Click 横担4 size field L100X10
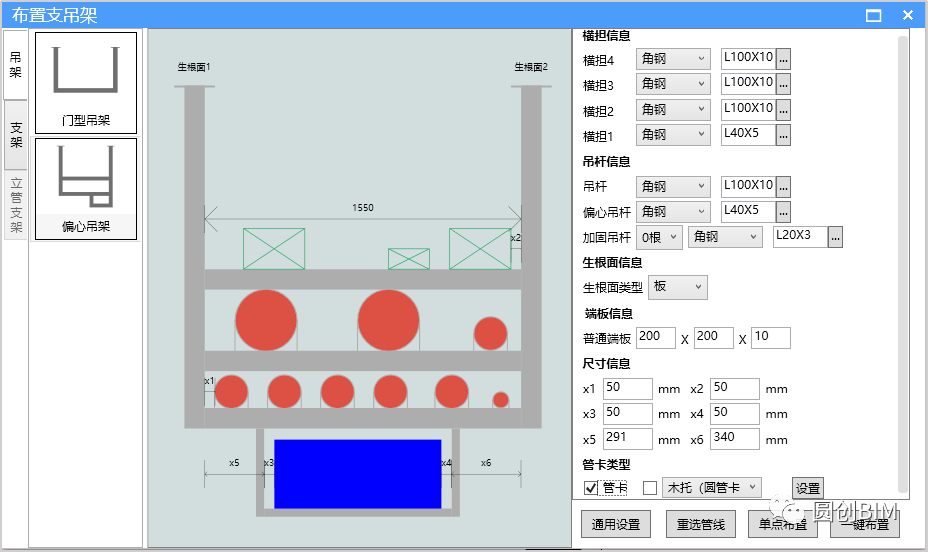The width and height of the screenshot is (928, 552). [748, 59]
